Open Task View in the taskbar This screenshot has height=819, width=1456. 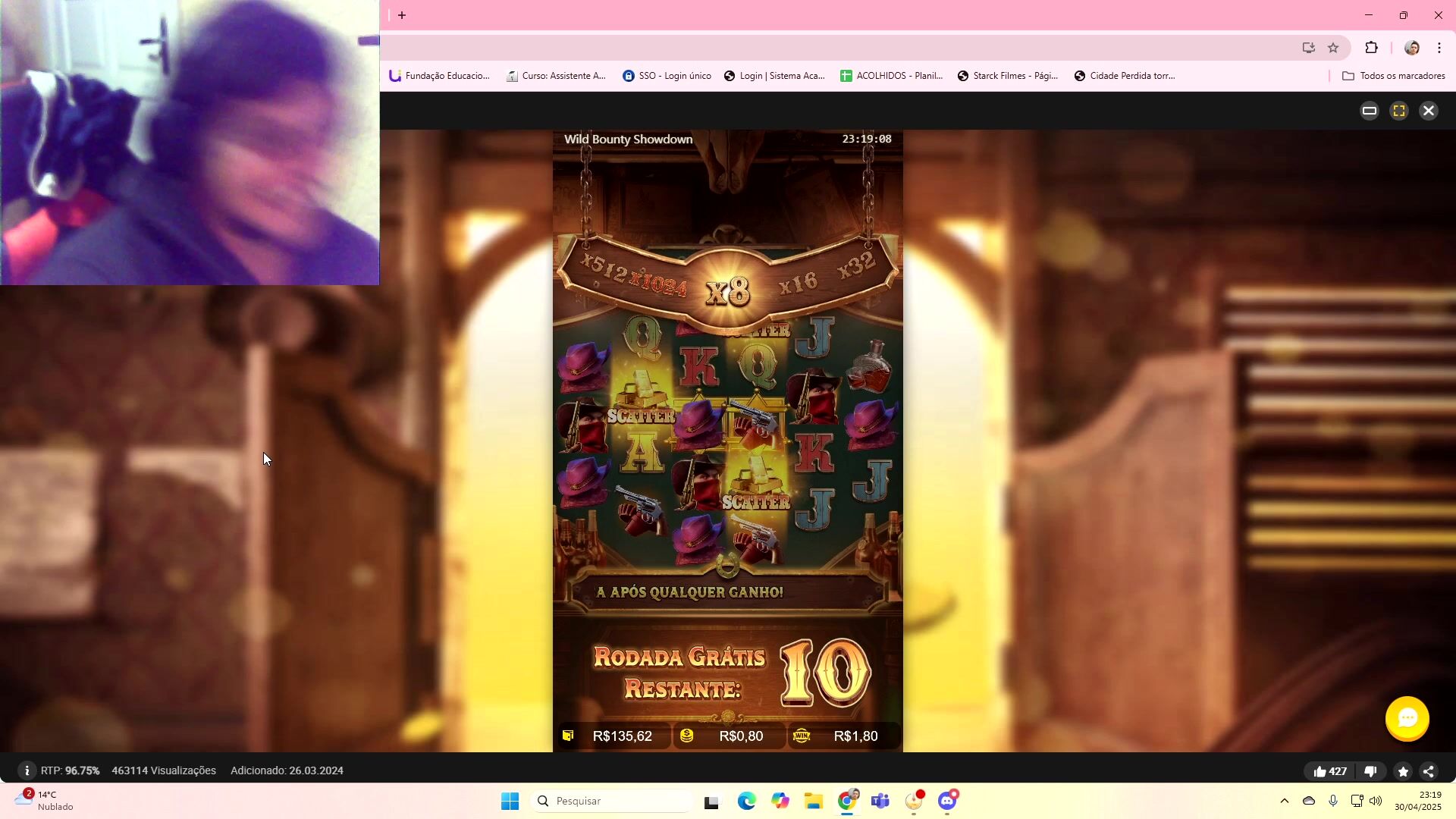point(711,802)
